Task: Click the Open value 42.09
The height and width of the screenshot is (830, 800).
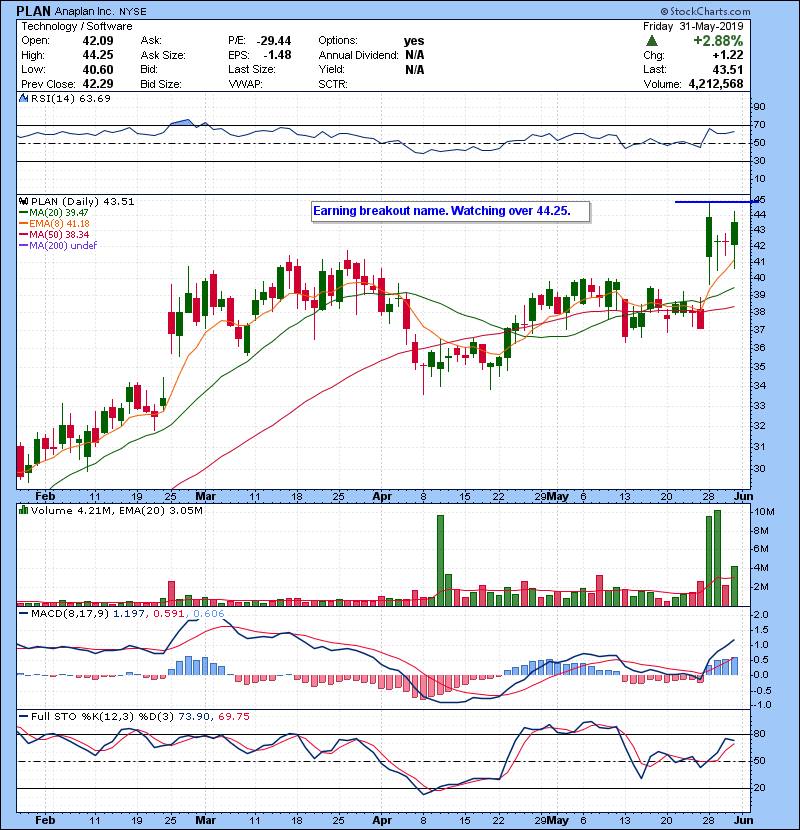Action: point(97,41)
